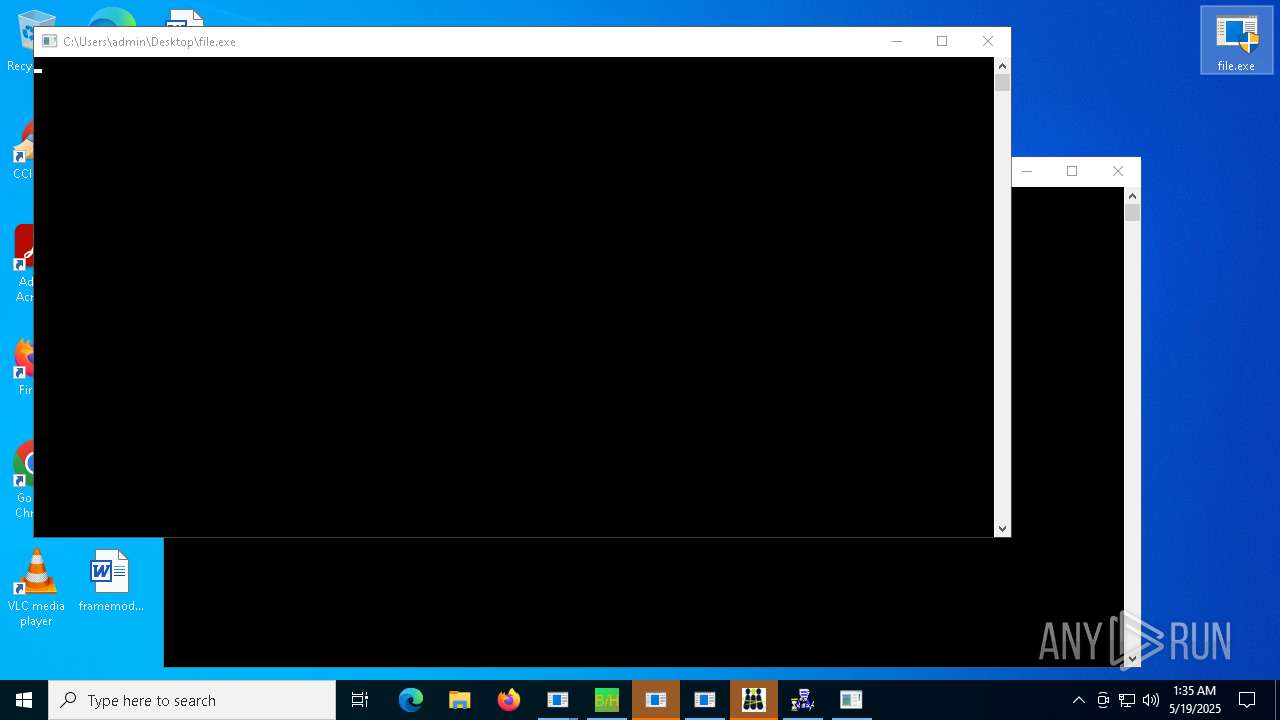Click the last console window taskbar icon
The image size is (1280, 720).
[x=852, y=700]
